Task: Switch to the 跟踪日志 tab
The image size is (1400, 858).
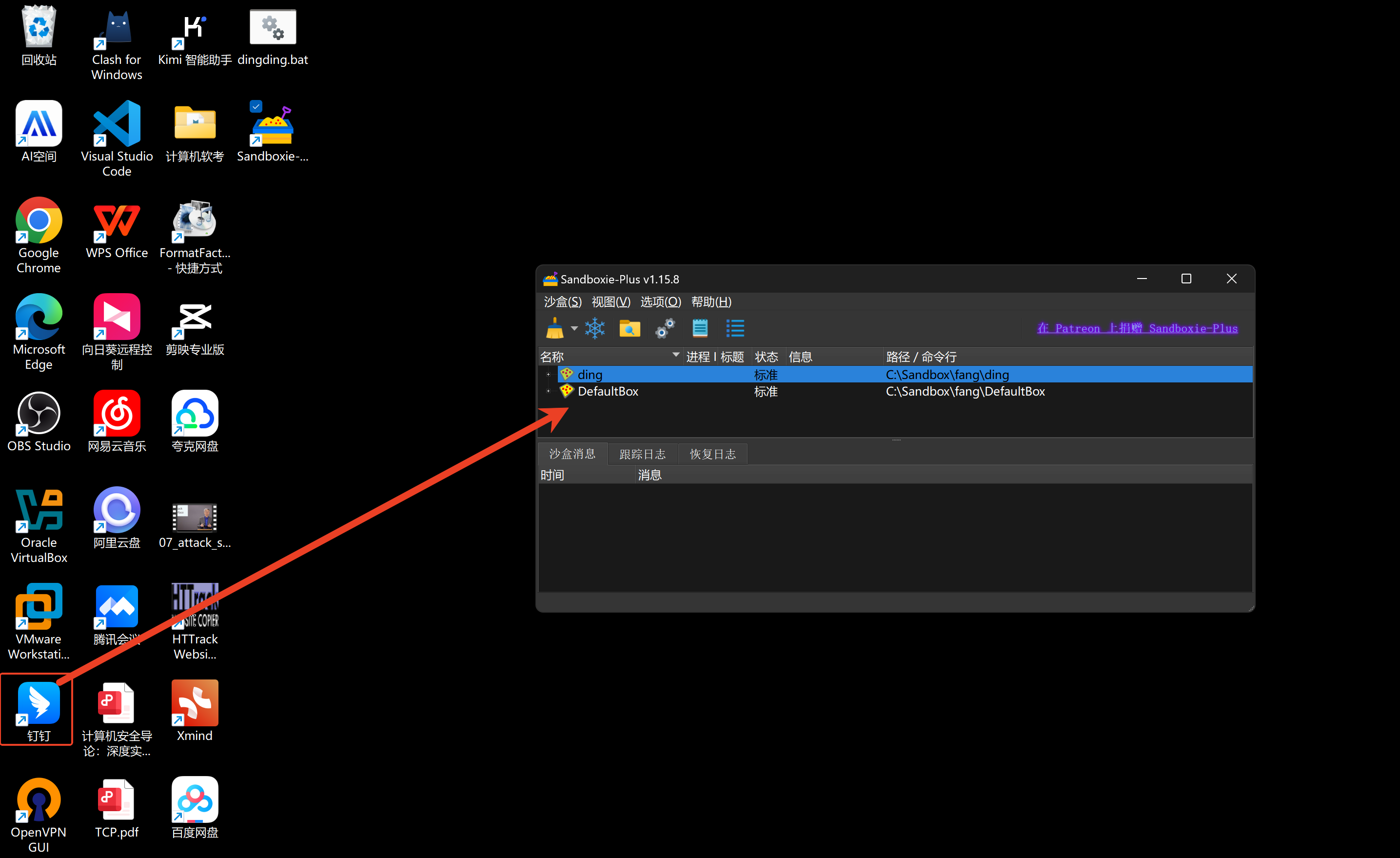Action: tap(642, 454)
